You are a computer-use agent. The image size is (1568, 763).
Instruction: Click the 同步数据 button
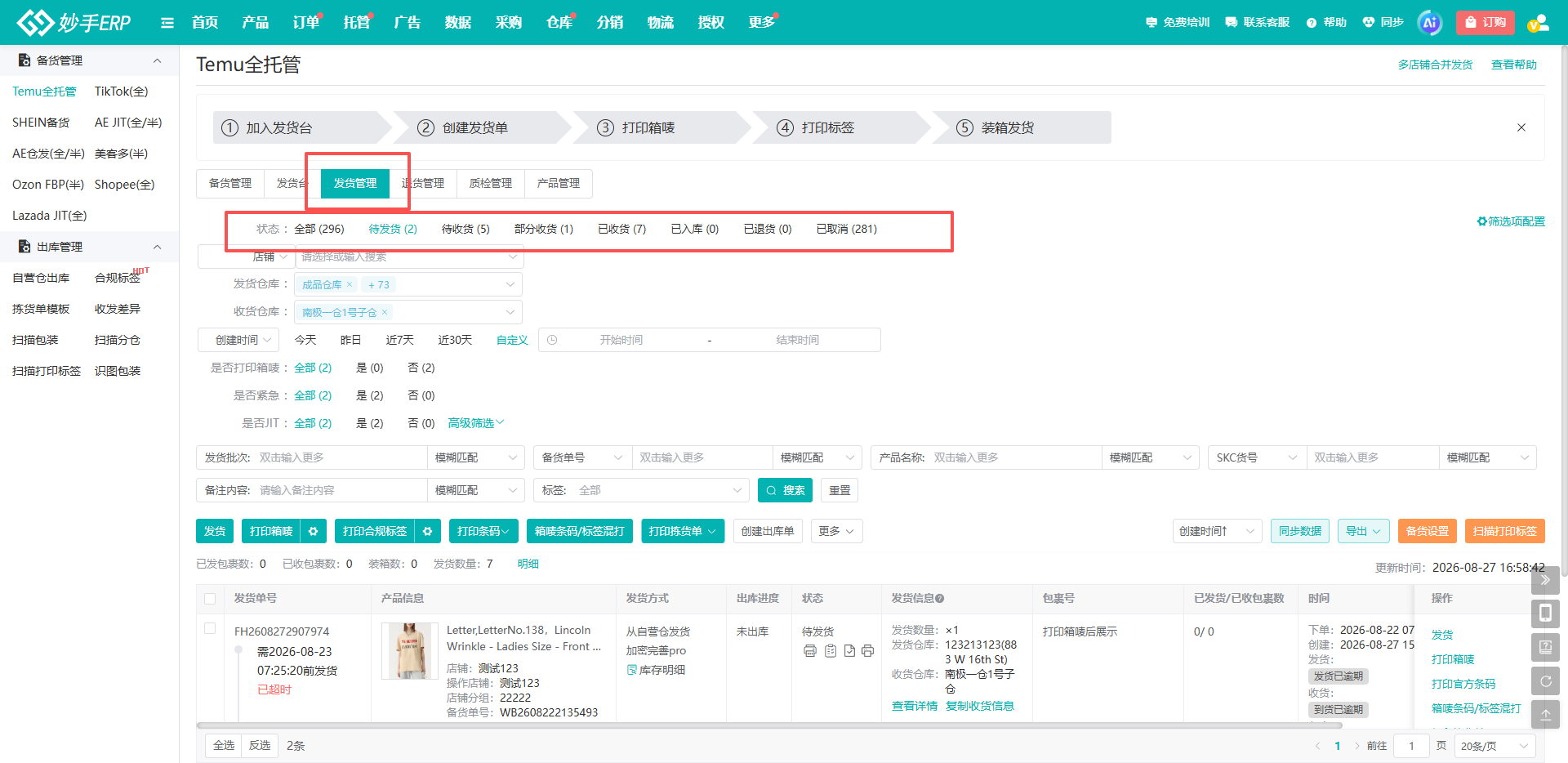point(1300,531)
